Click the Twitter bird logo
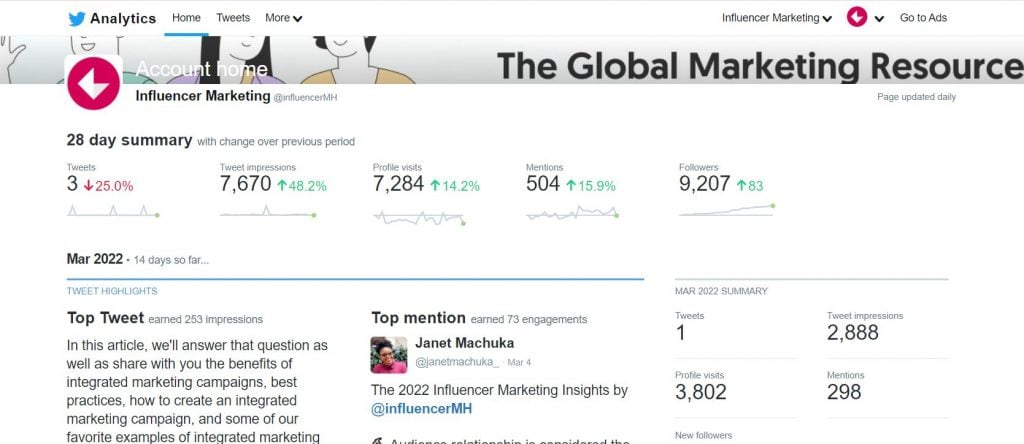Screen dimensions: 1024x444 click(x=77, y=18)
